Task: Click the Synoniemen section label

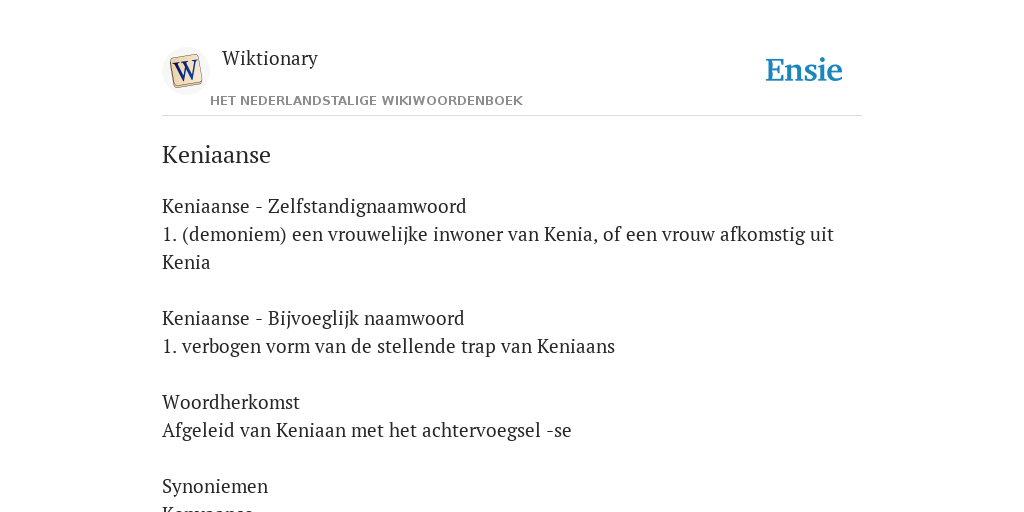Action: coord(215,487)
